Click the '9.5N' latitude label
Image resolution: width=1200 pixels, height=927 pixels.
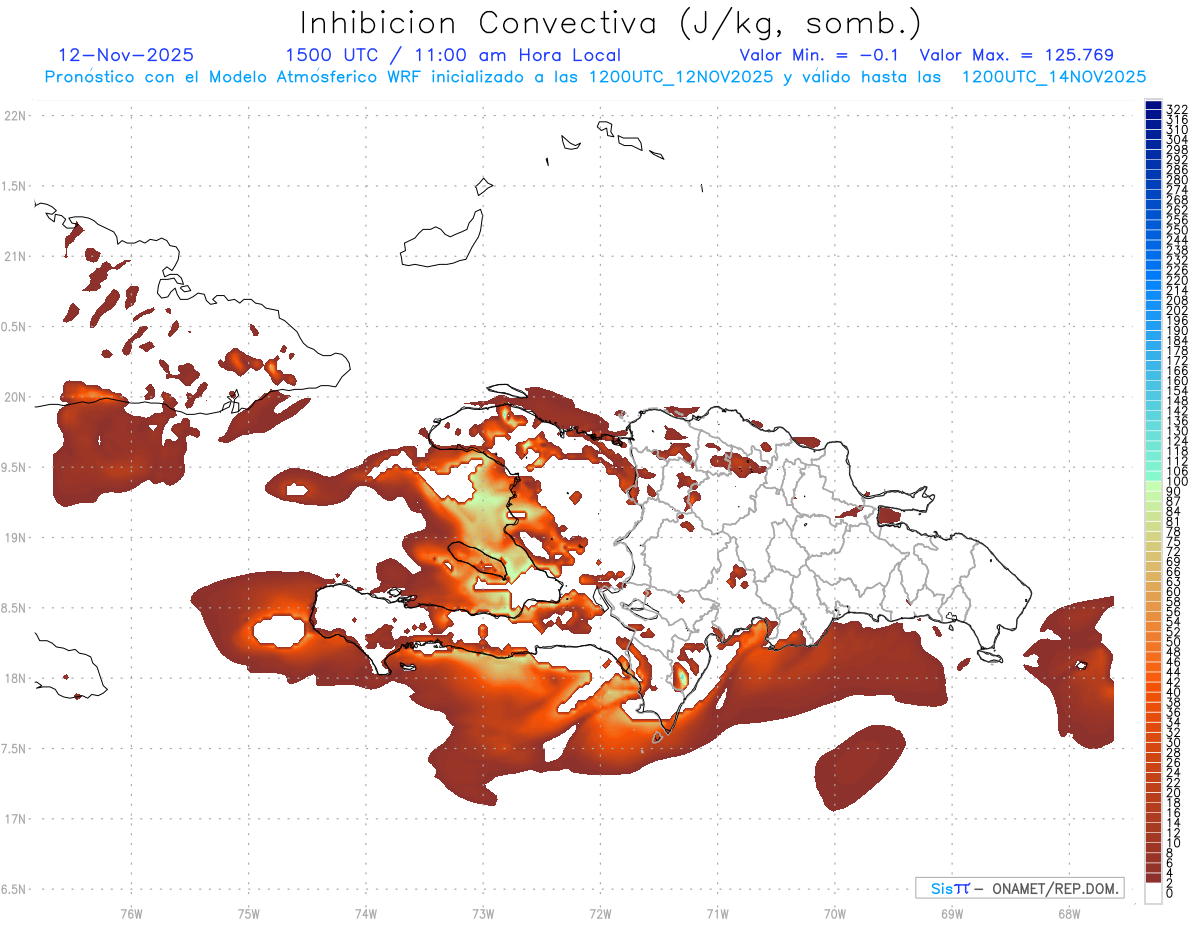[15, 467]
